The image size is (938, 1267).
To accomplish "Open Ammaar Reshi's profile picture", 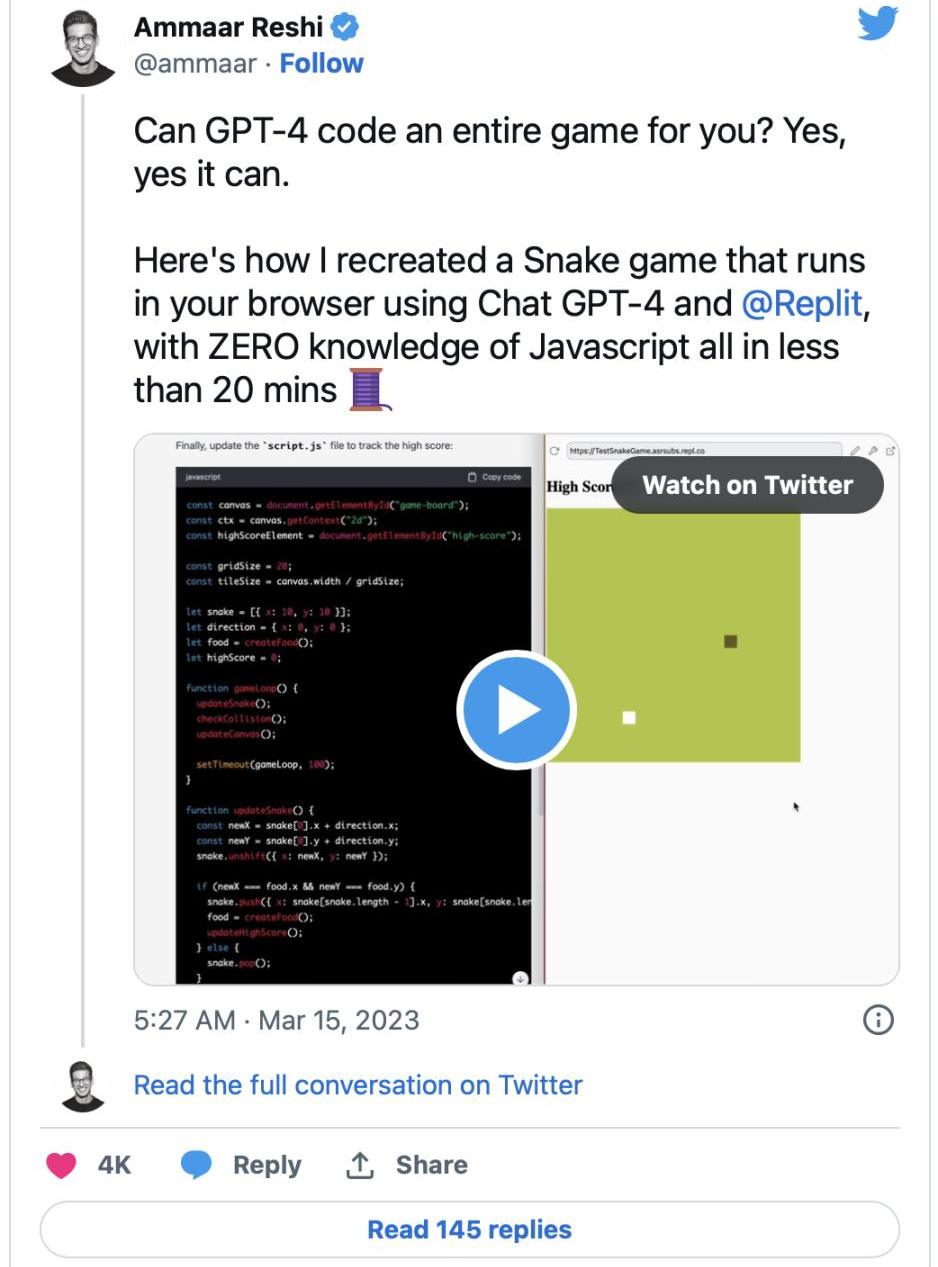I will click(x=83, y=48).
